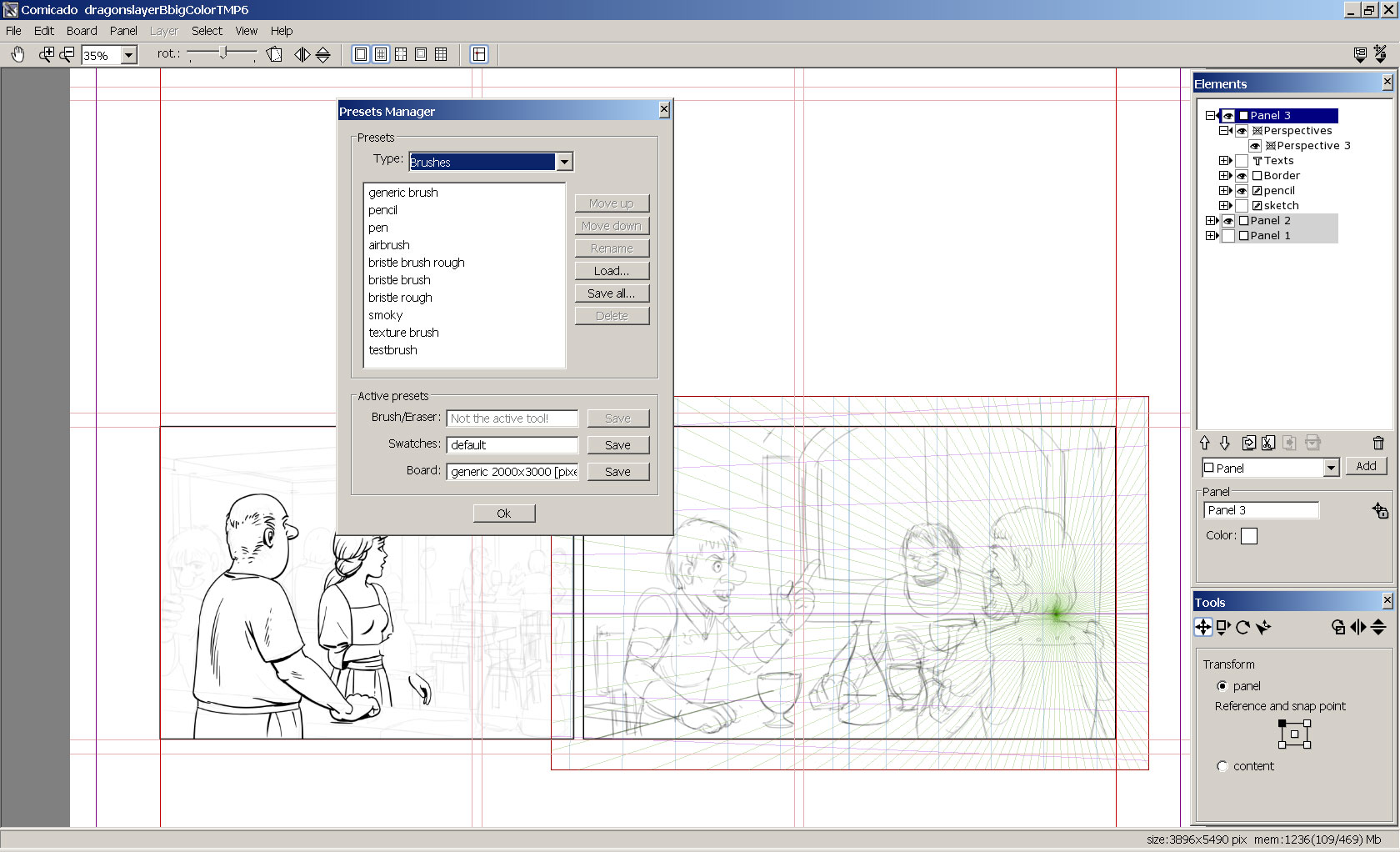Select the zoom-in tool
The width and height of the screenshot is (1400, 852).
click(46, 53)
